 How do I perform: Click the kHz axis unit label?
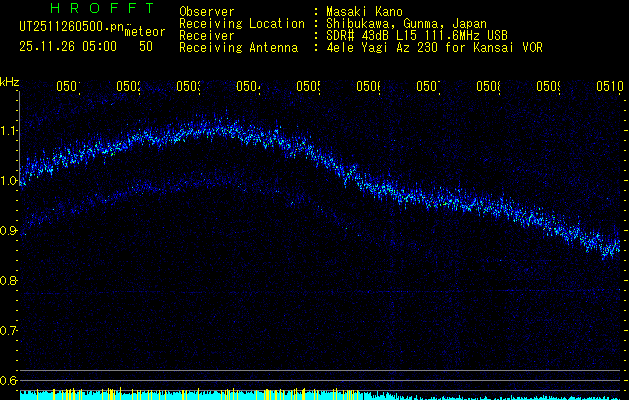click(10, 81)
